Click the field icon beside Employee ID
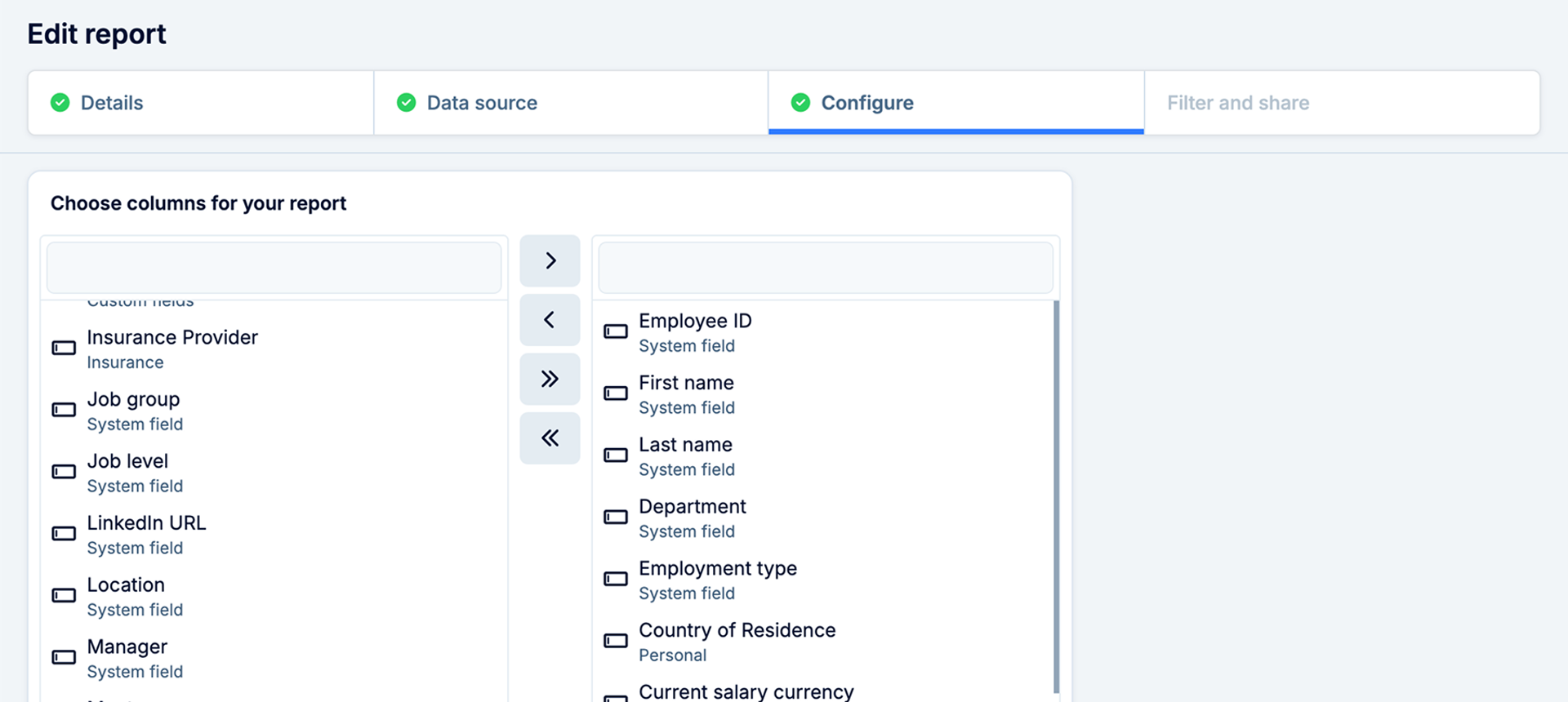 tap(616, 332)
